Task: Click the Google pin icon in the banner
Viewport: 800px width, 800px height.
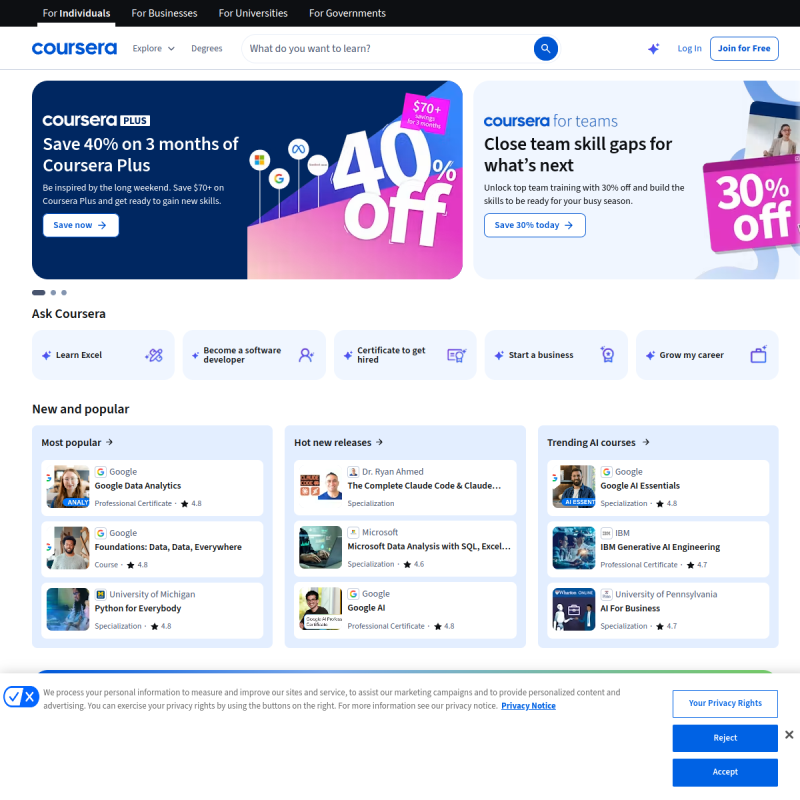Action: click(279, 179)
